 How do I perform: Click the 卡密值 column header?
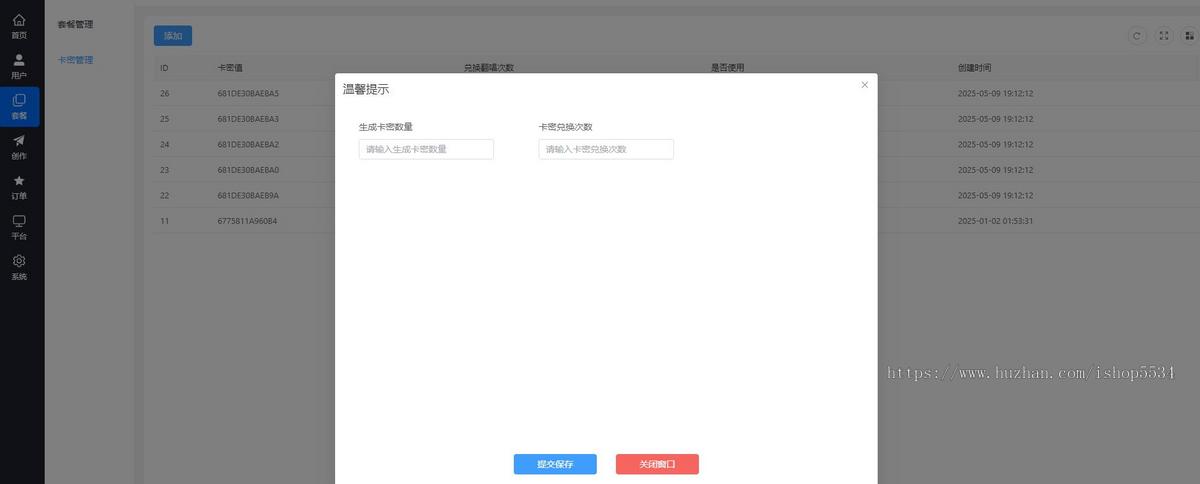230,68
